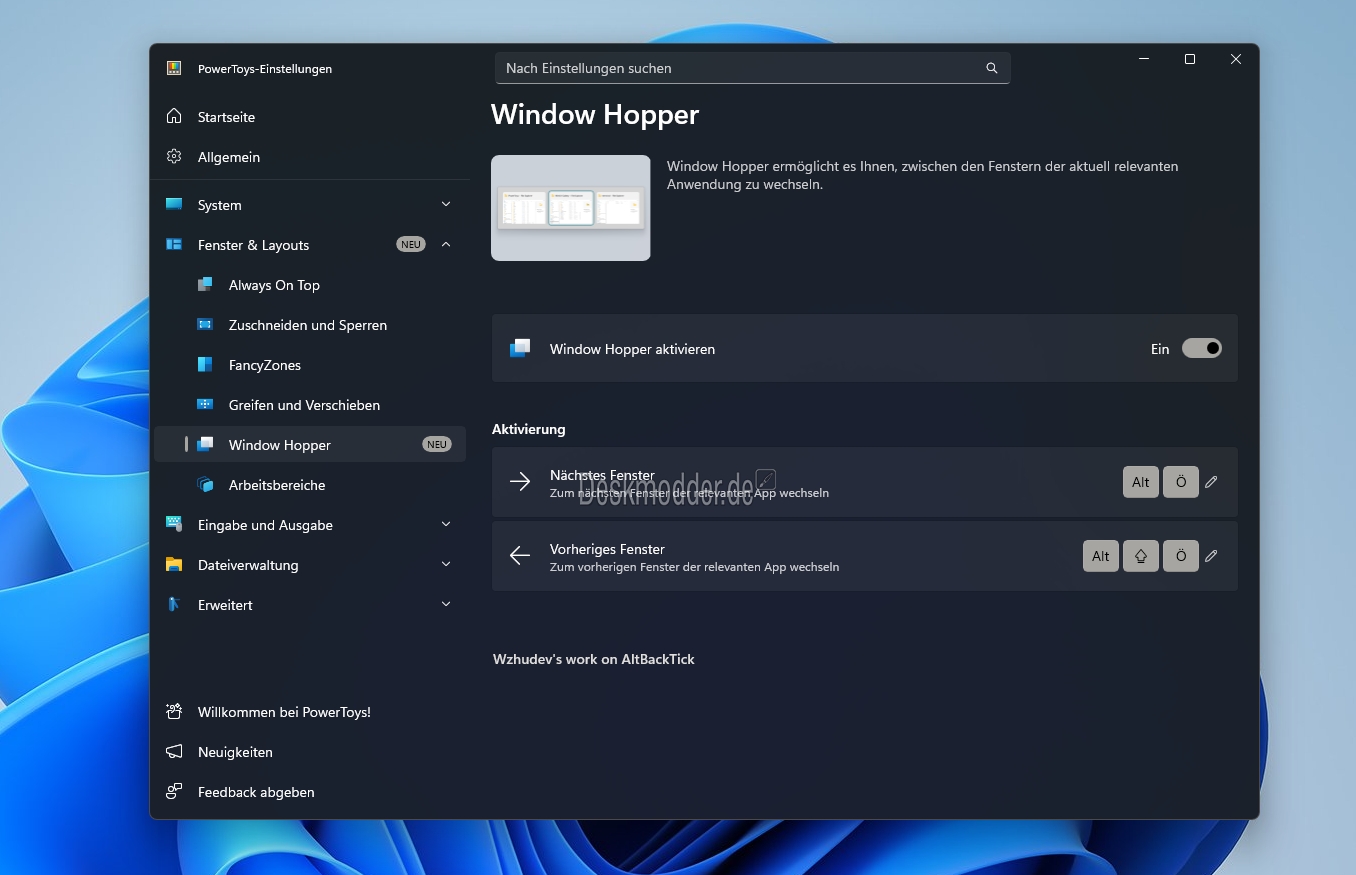
Task: Expand the System section chevron
Action: pyautogui.click(x=446, y=204)
